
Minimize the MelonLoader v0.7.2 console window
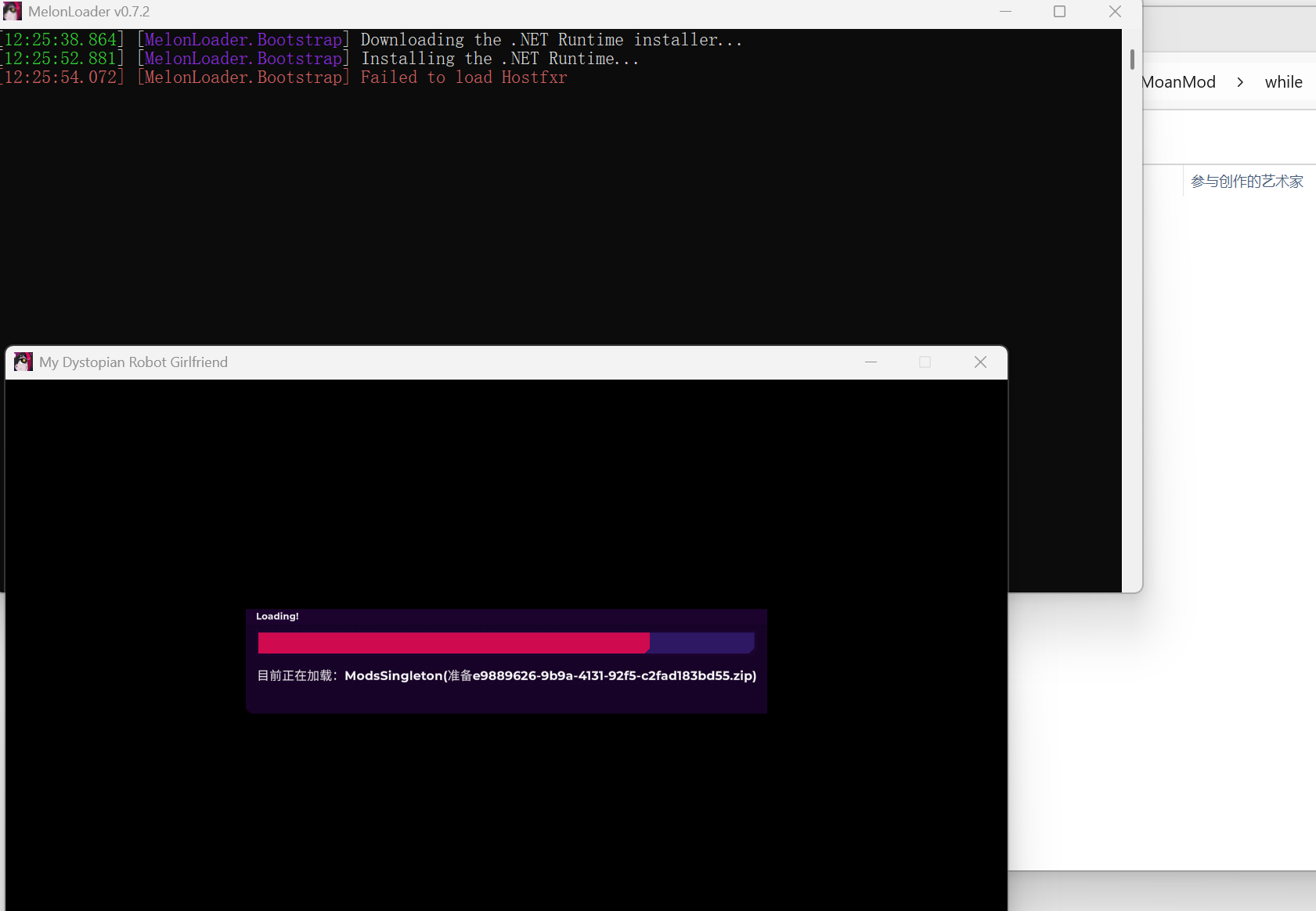(1006, 12)
